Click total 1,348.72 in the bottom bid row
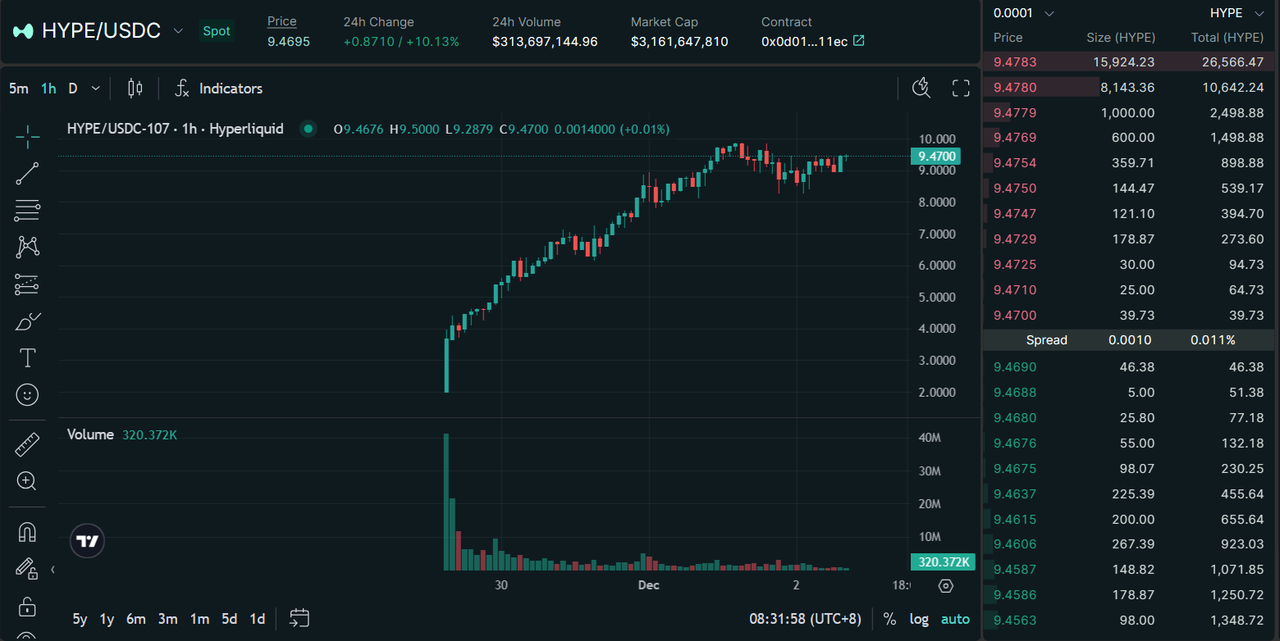This screenshot has width=1280, height=641. coord(1236,620)
